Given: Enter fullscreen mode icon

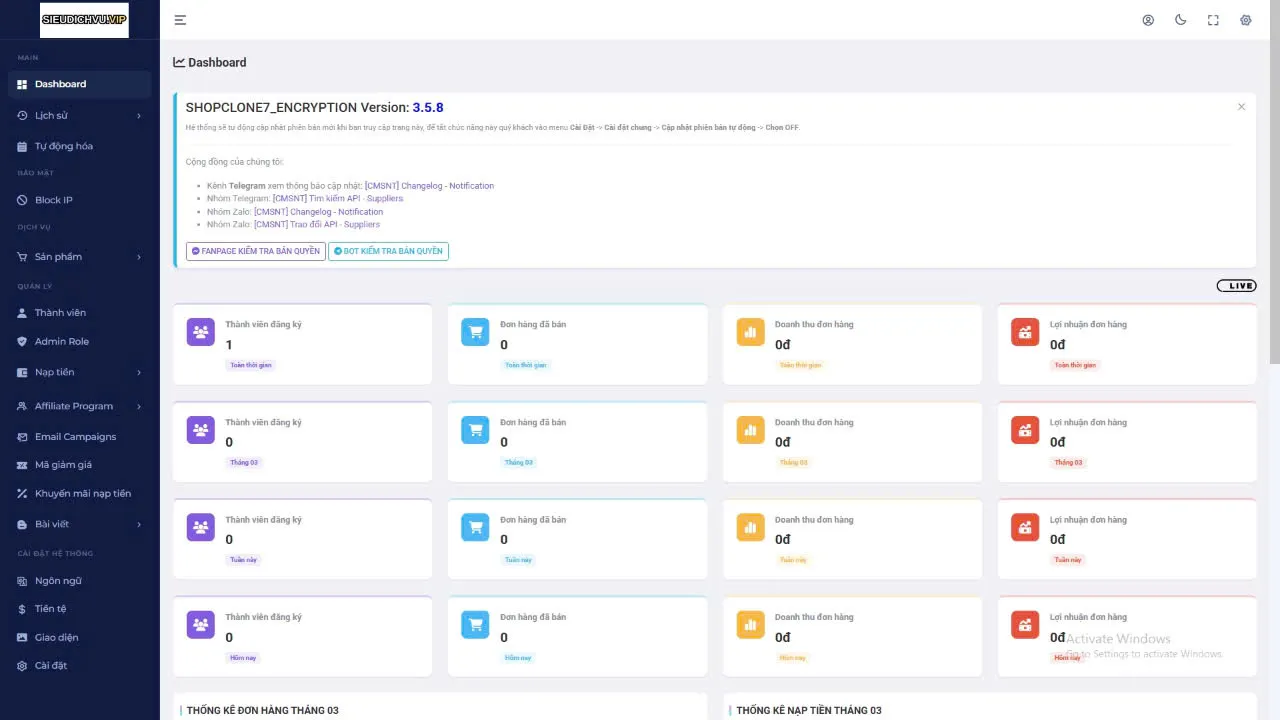Looking at the screenshot, I should pos(1213,20).
